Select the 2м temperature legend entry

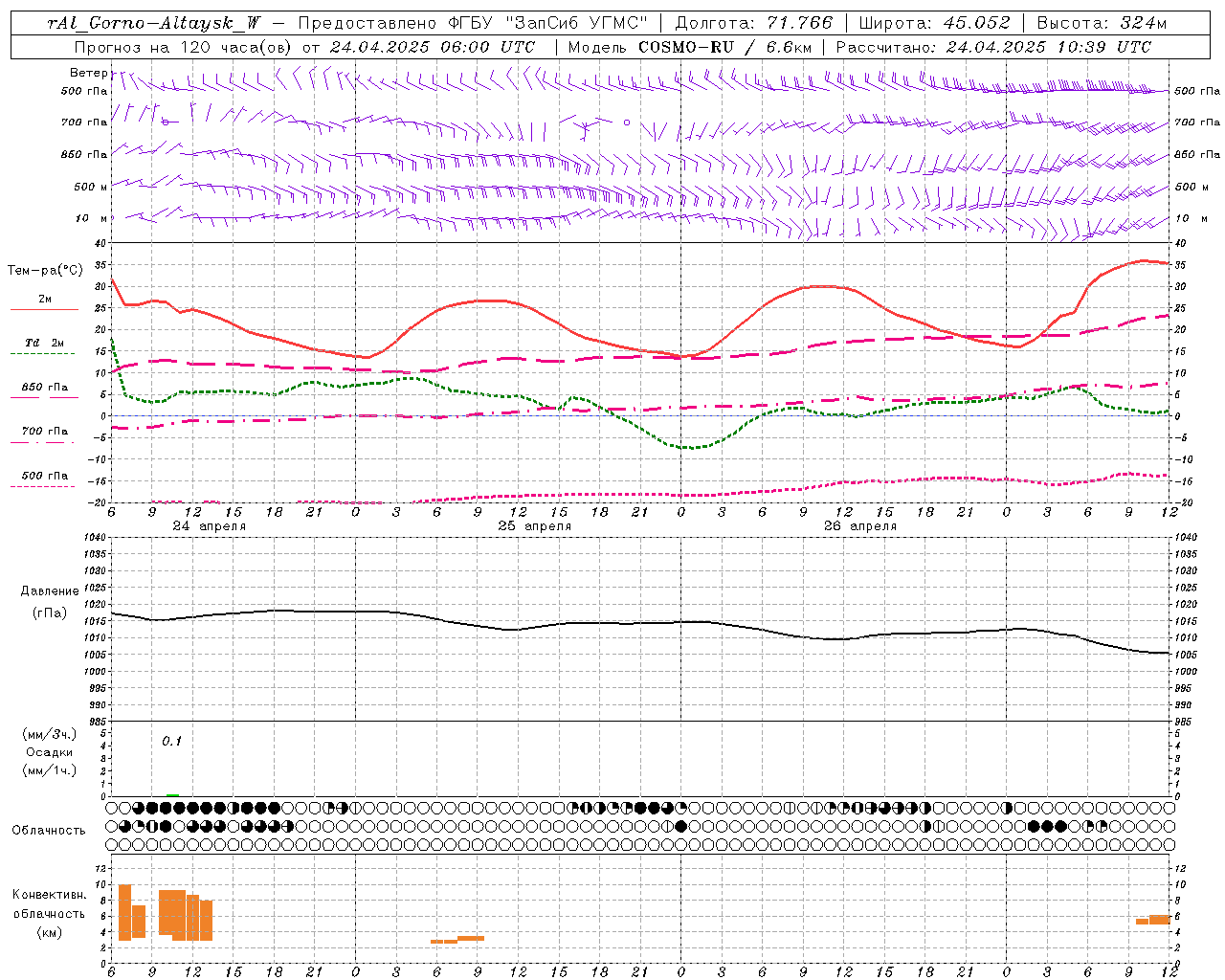(x=45, y=300)
